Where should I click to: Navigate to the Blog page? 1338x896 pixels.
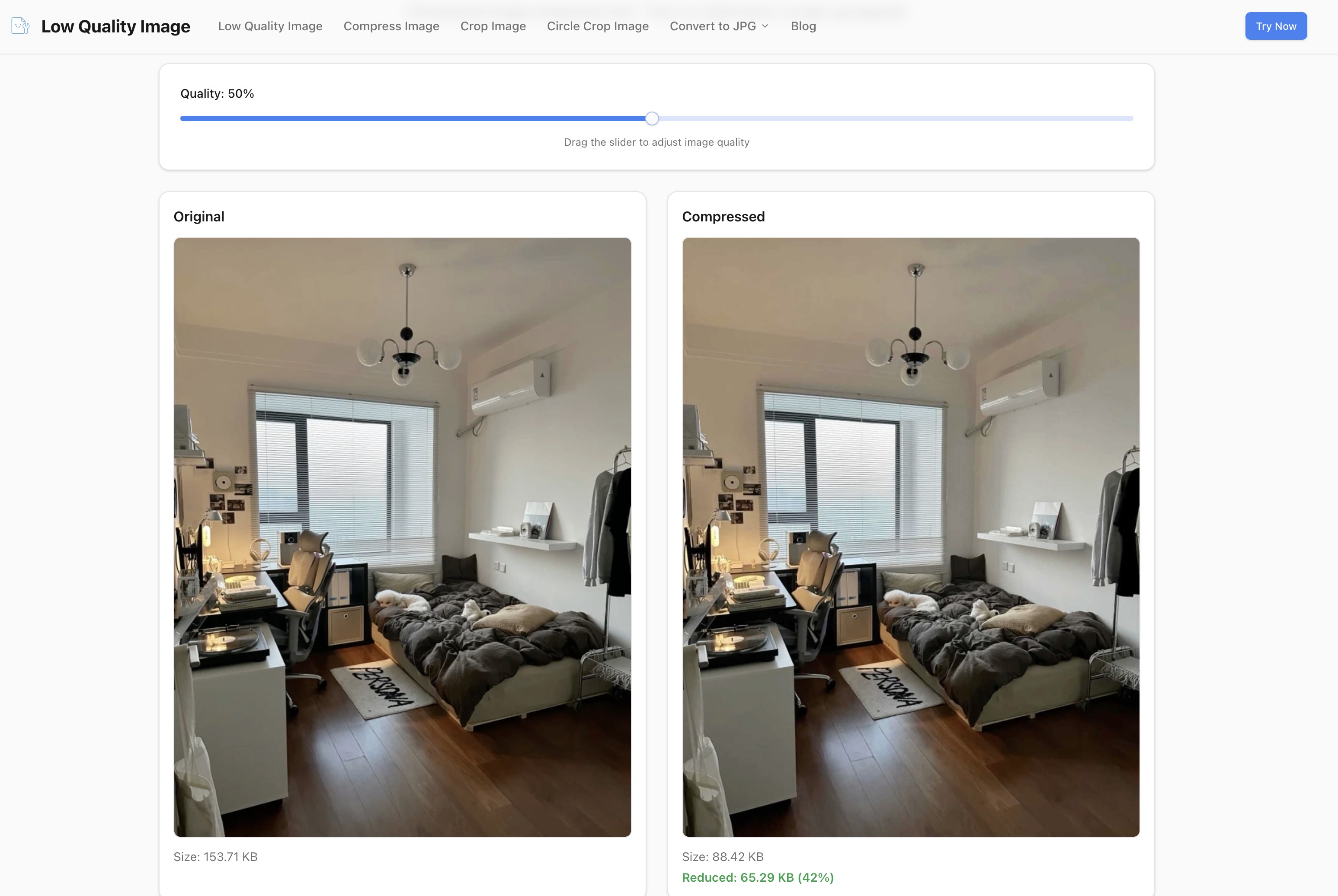point(803,26)
